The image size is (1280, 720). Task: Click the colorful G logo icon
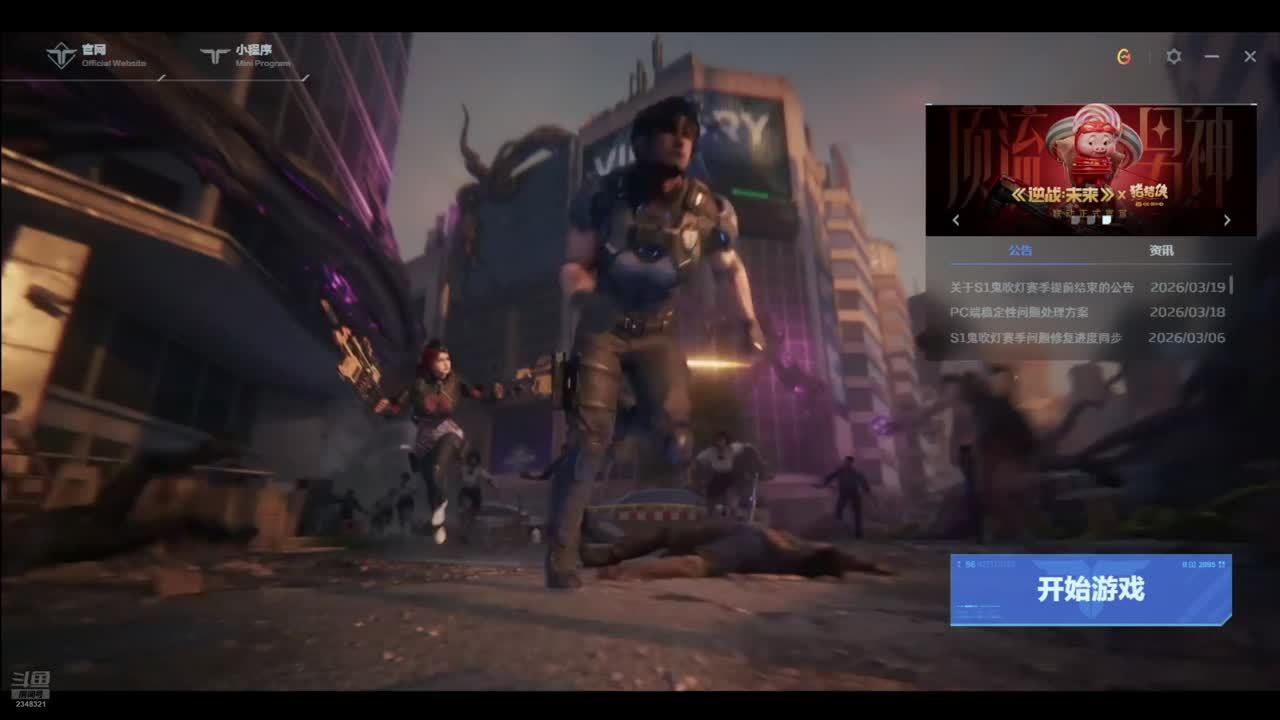(x=1124, y=57)
